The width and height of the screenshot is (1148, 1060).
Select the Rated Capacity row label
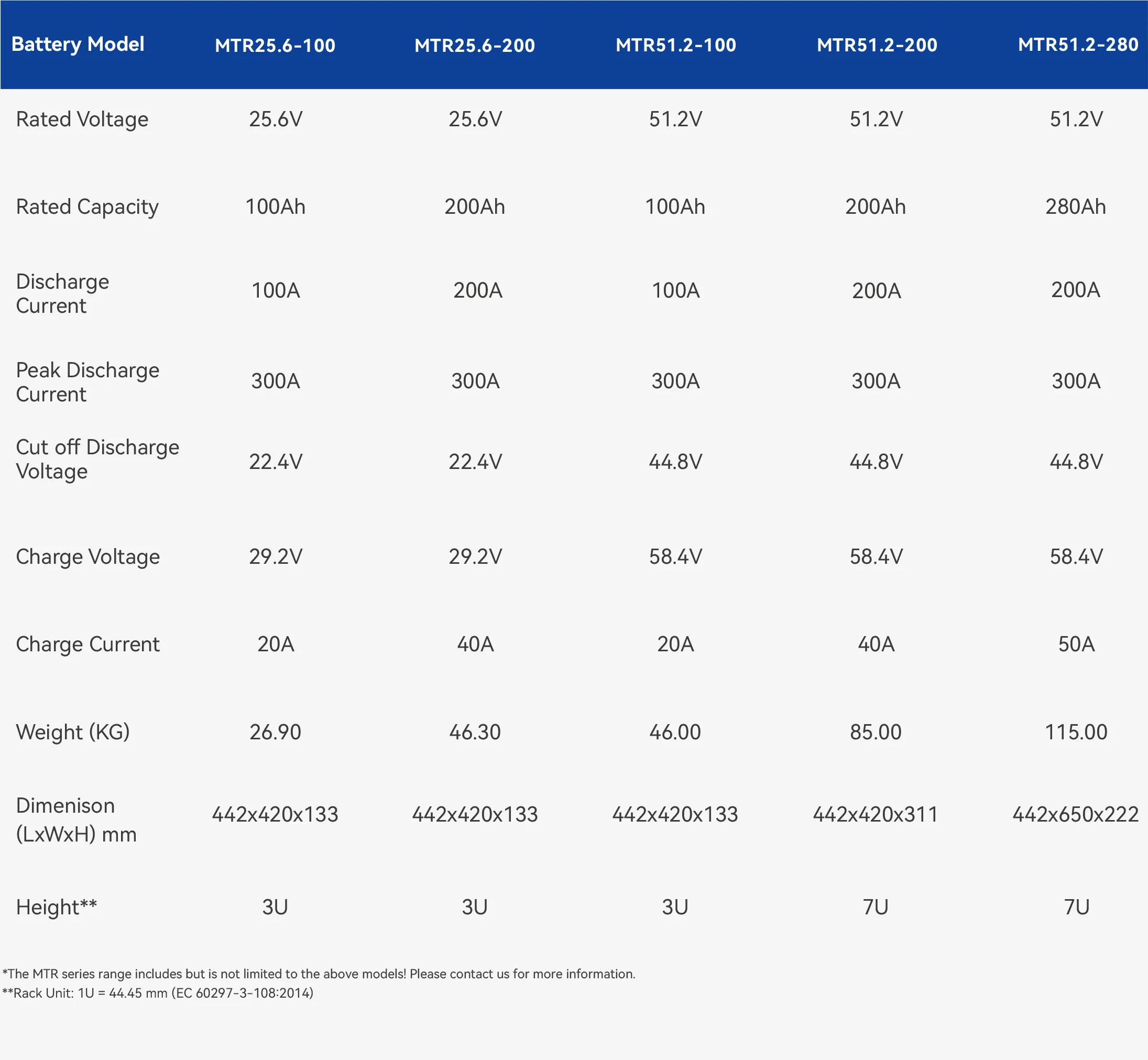(x=87, y=207)
